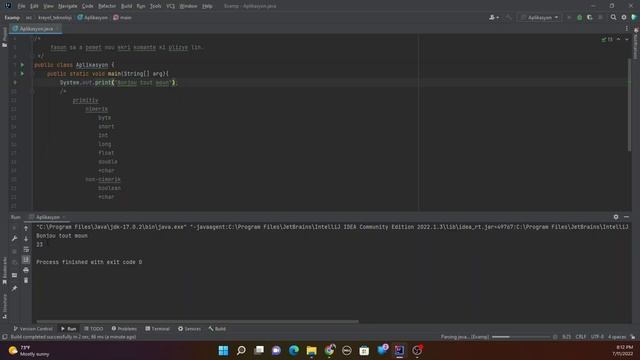Click the gutter run arrow beside class Aplikasyon
This screenshot has width=640, height=360.
[22, 65]
